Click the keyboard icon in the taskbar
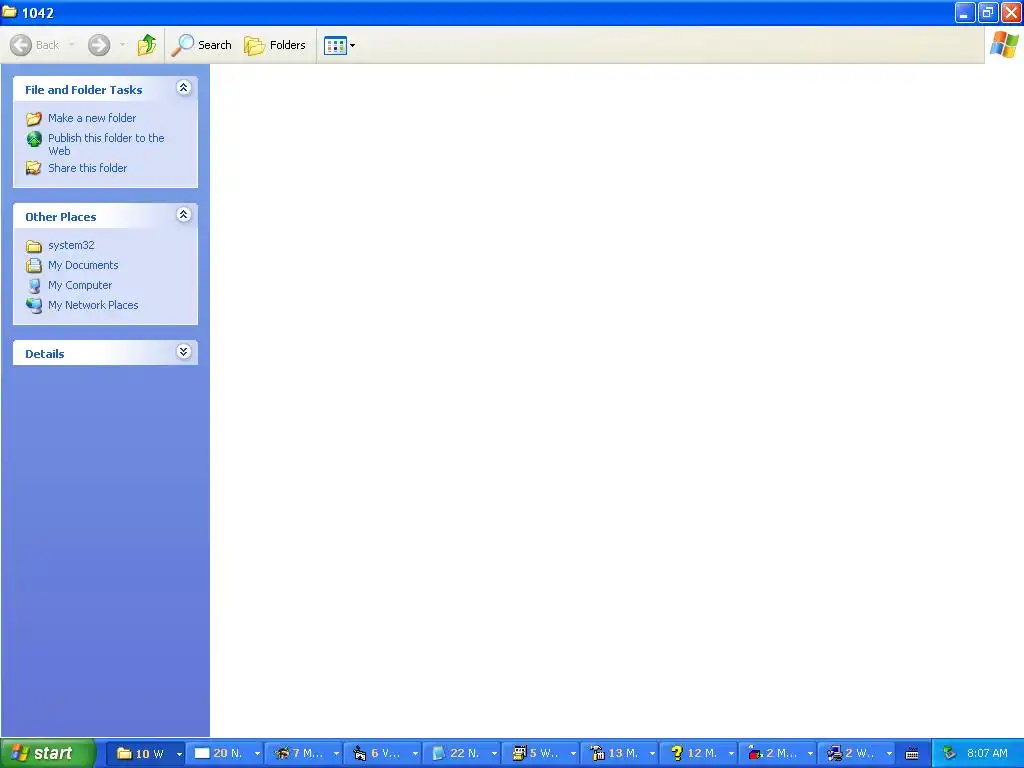 click(x=912, y=754)
